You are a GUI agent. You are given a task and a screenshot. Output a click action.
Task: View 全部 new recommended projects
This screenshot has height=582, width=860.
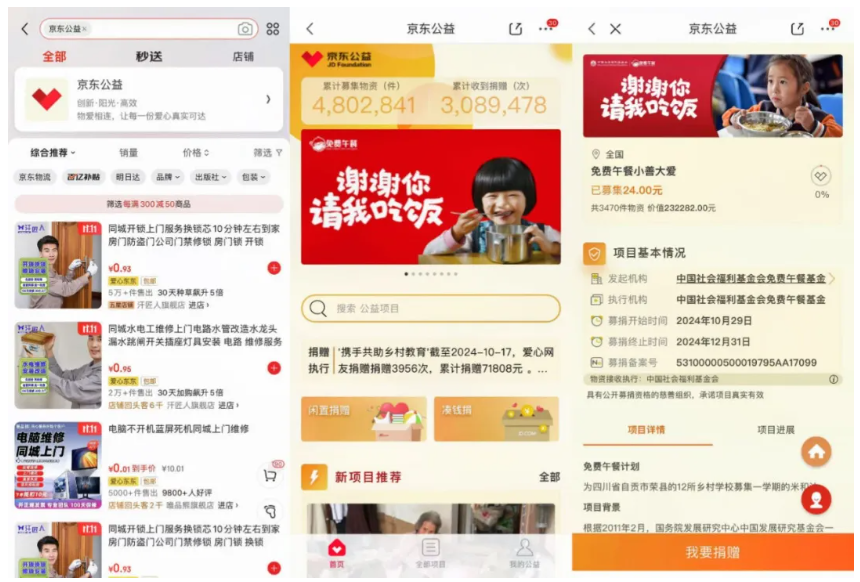549,477
